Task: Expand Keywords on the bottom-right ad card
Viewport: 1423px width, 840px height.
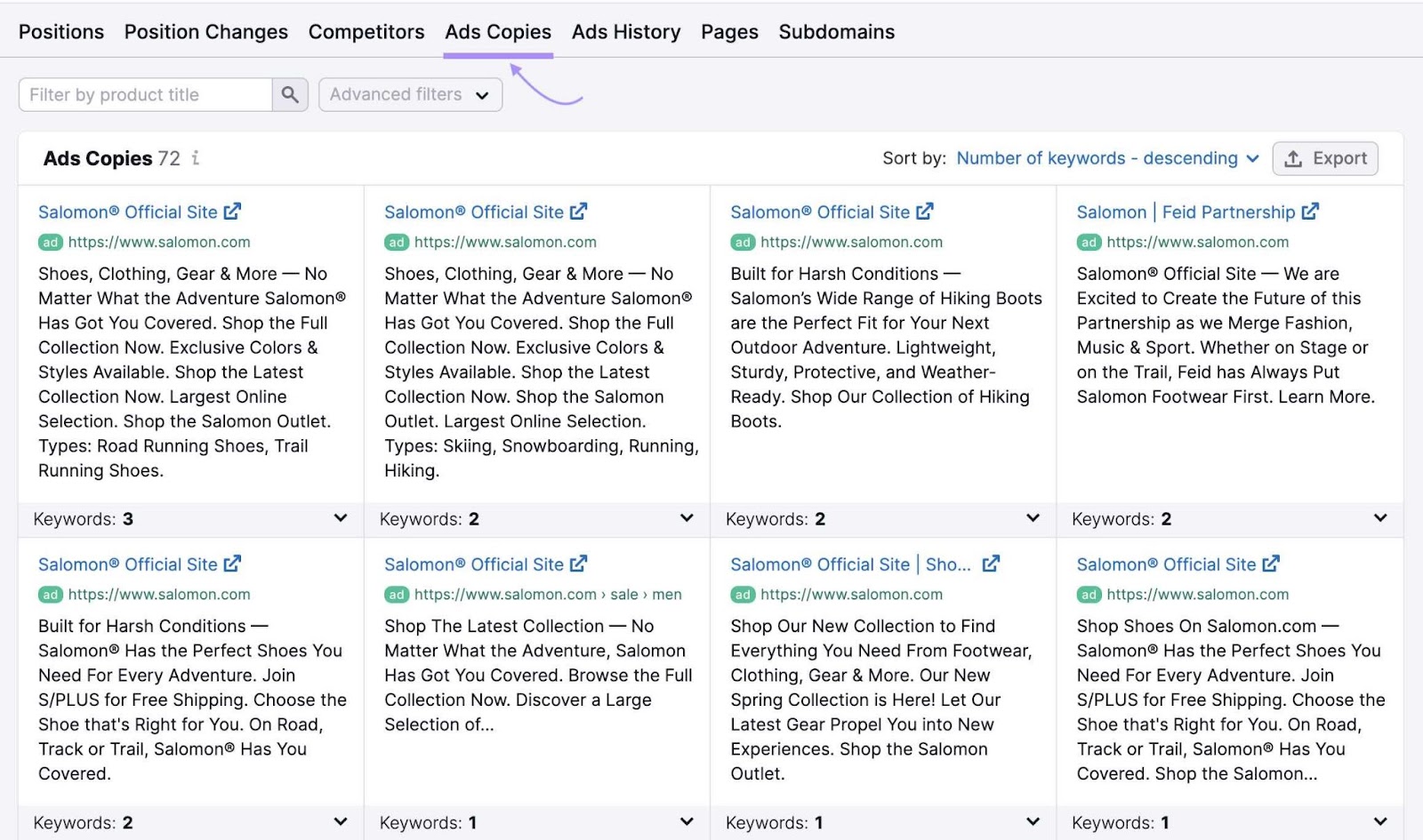Action: tap(1379, 822)
